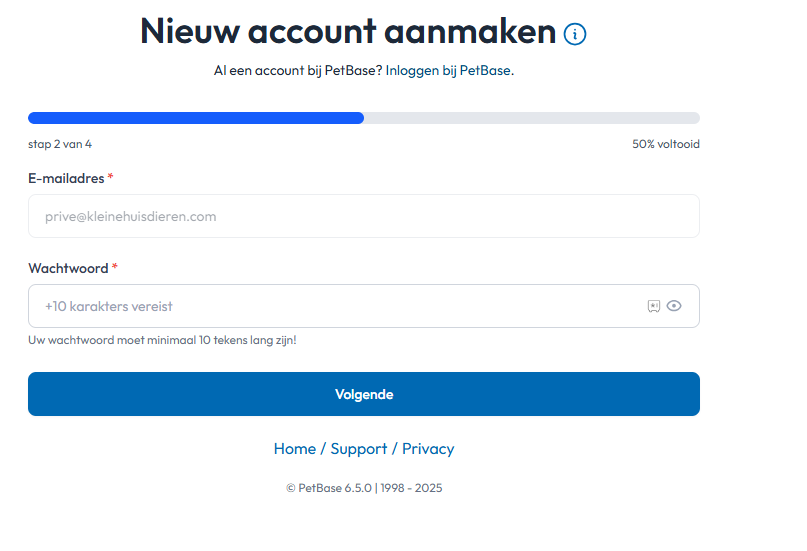Focus the E-mailadres input field
Image resolution: width=807 pixels, height=551 pixels.
363,216
